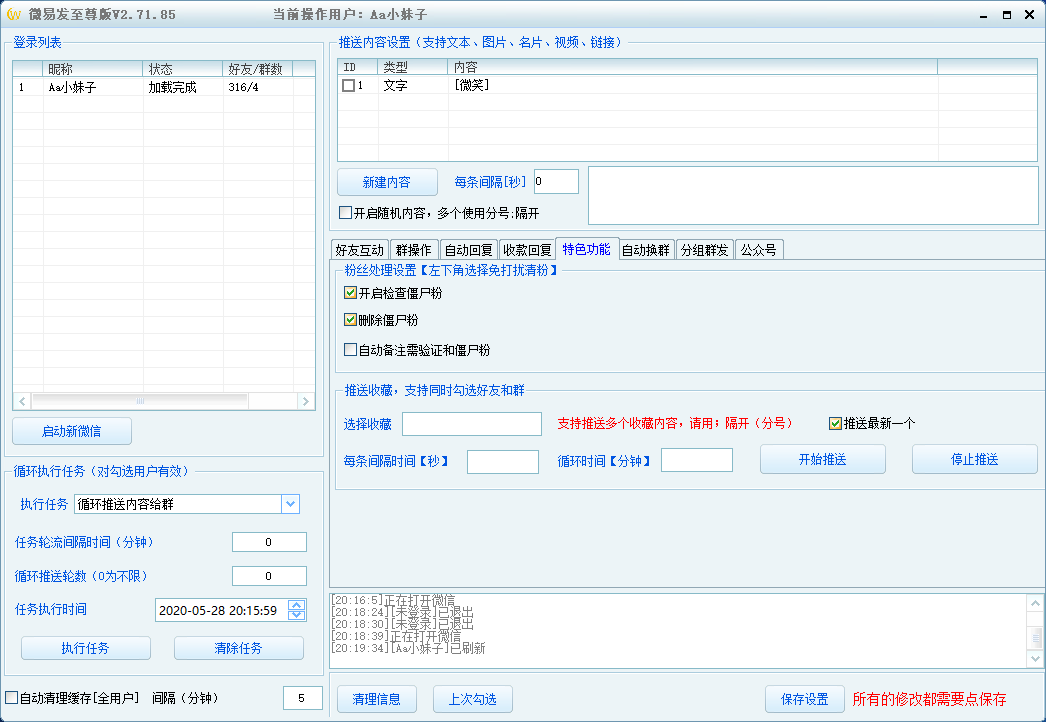Enable 自动清理缓存 checkbox
Image resolution: width=1046 pixels, height=722 pixels.
point(12,698)
